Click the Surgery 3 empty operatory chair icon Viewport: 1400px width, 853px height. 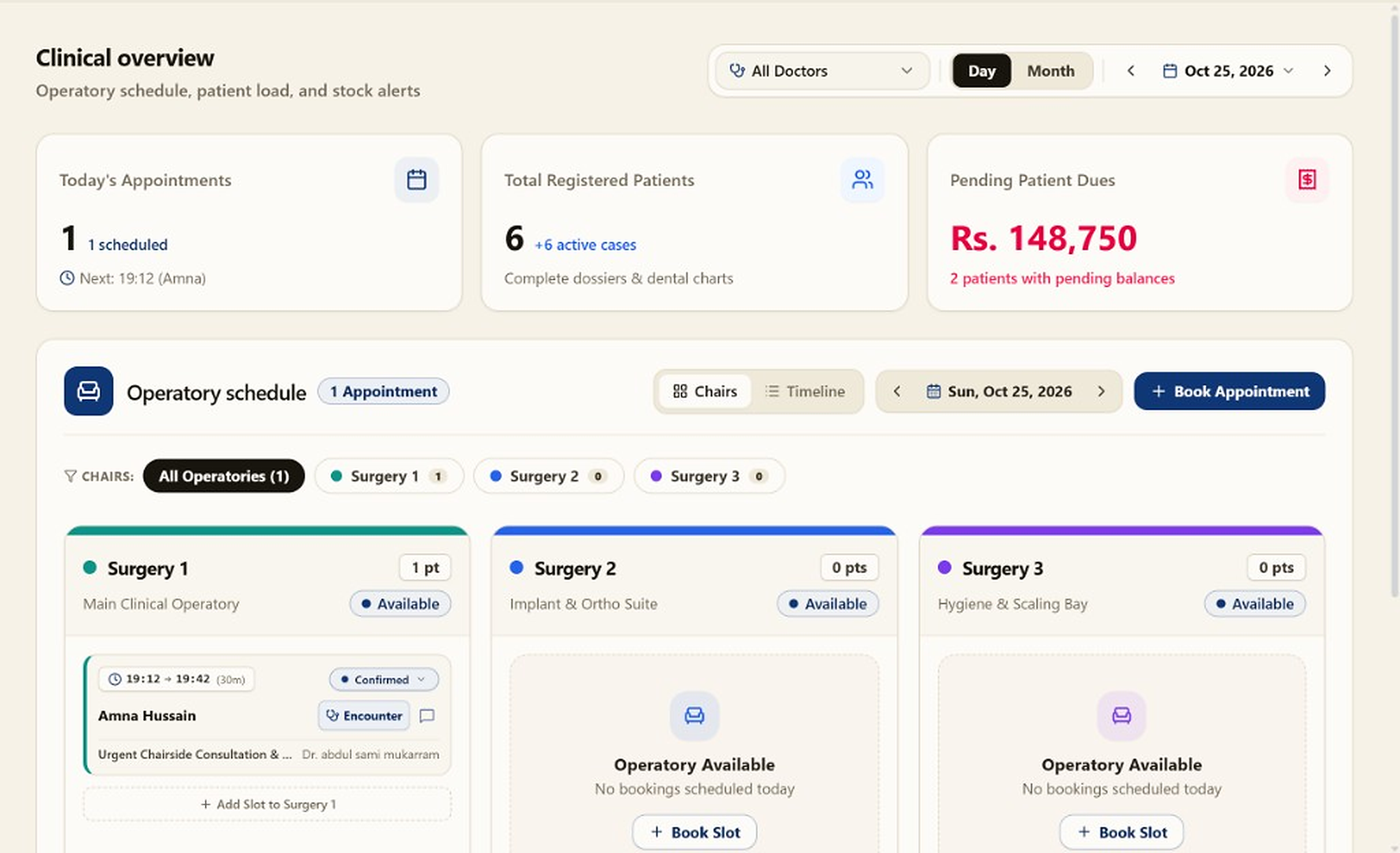click(x=1121, y=716)
